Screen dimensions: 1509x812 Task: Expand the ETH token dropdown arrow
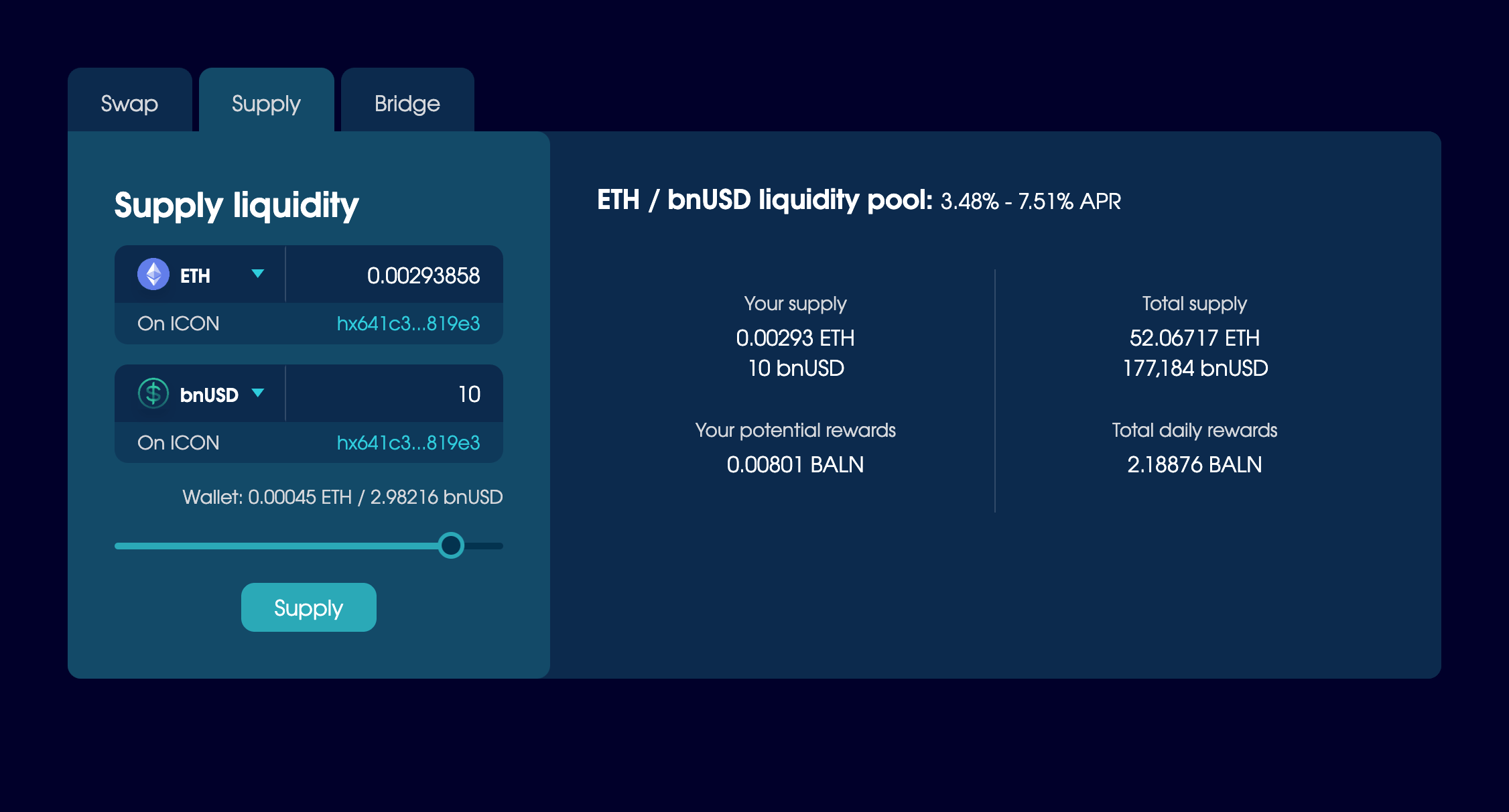[x=257, y=274]
